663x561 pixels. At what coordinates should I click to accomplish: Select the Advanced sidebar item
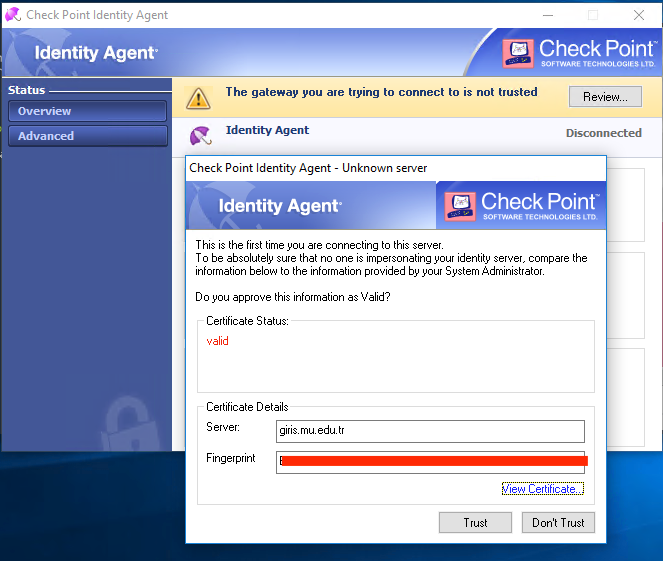[x=87, y=136]
